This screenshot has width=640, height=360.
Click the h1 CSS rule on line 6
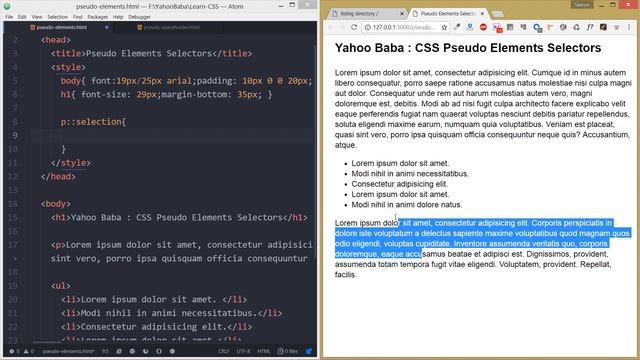tap(167, 94)
